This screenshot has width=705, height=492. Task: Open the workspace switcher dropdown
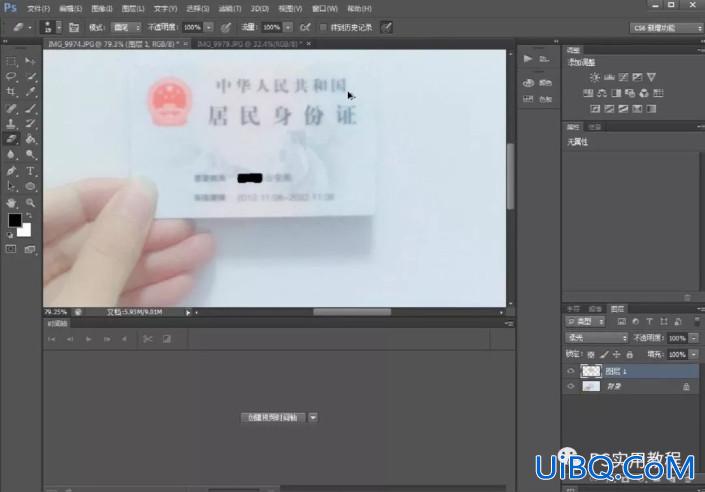pos(665,28)
